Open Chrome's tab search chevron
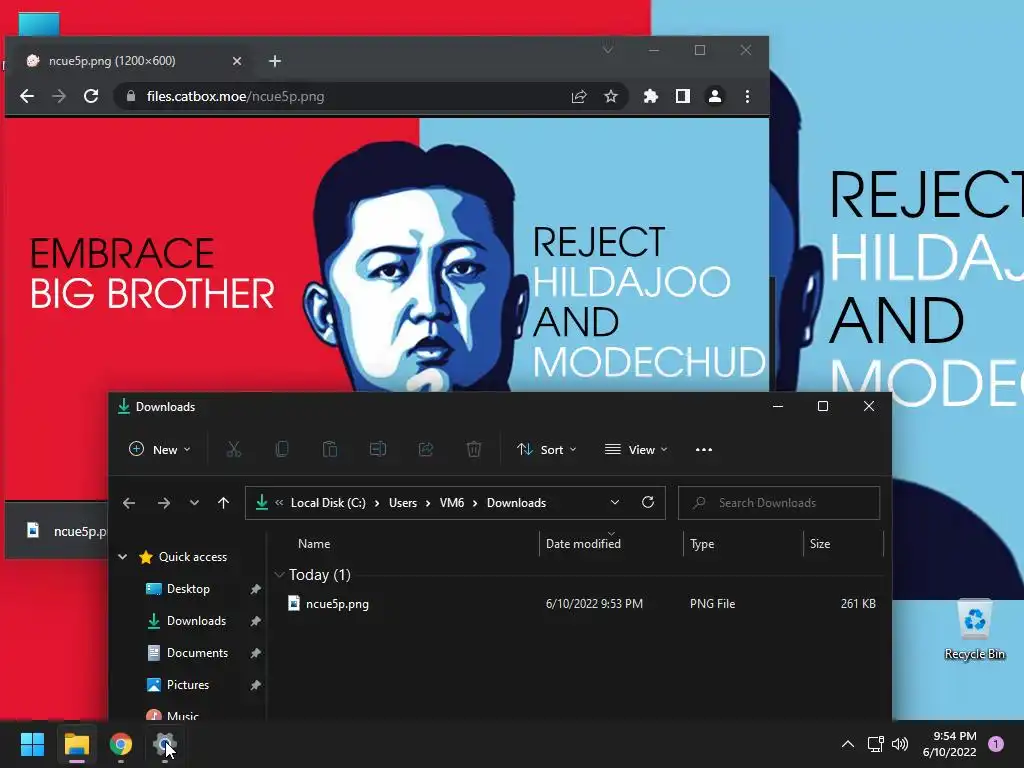Screen dimensions: 1024x768 (607, 50)
